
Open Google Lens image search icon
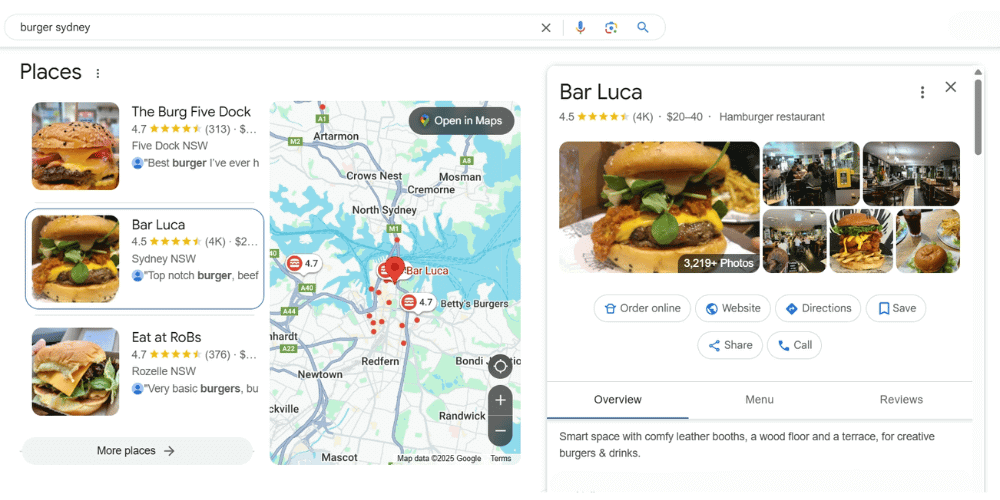(x=611, y=27)
